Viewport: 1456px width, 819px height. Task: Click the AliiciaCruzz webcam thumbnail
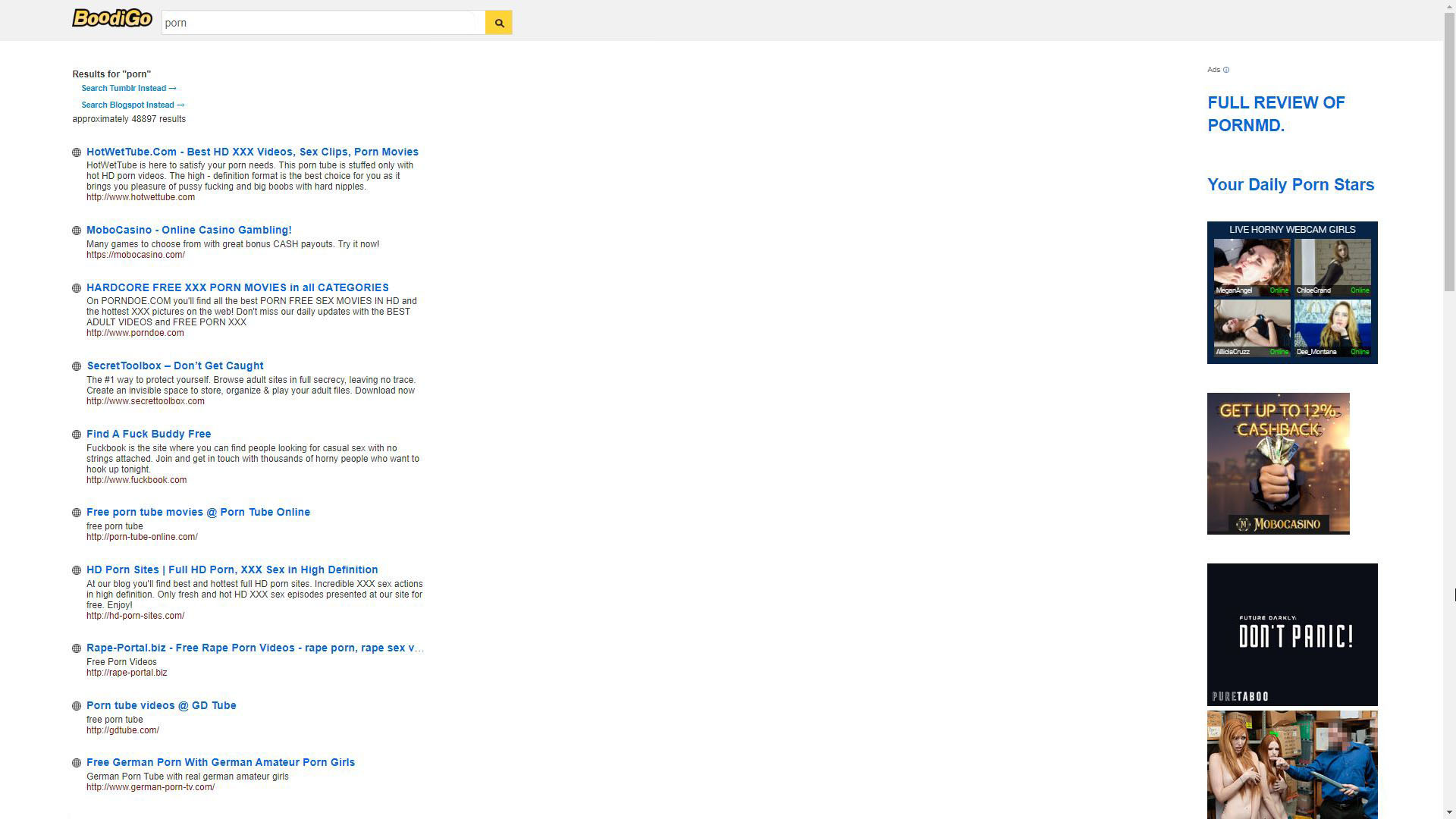point(1252,328)
